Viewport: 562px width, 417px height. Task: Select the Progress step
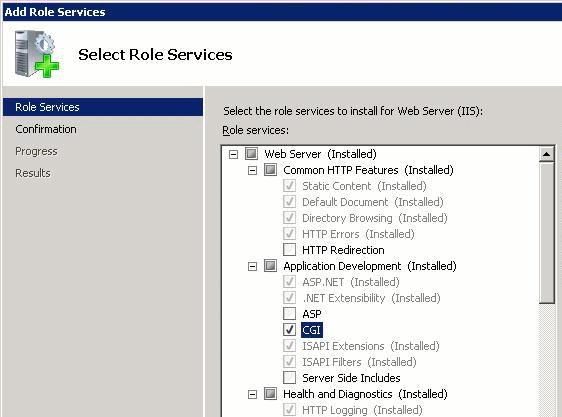pyautogui.click(x=36, y=151)
